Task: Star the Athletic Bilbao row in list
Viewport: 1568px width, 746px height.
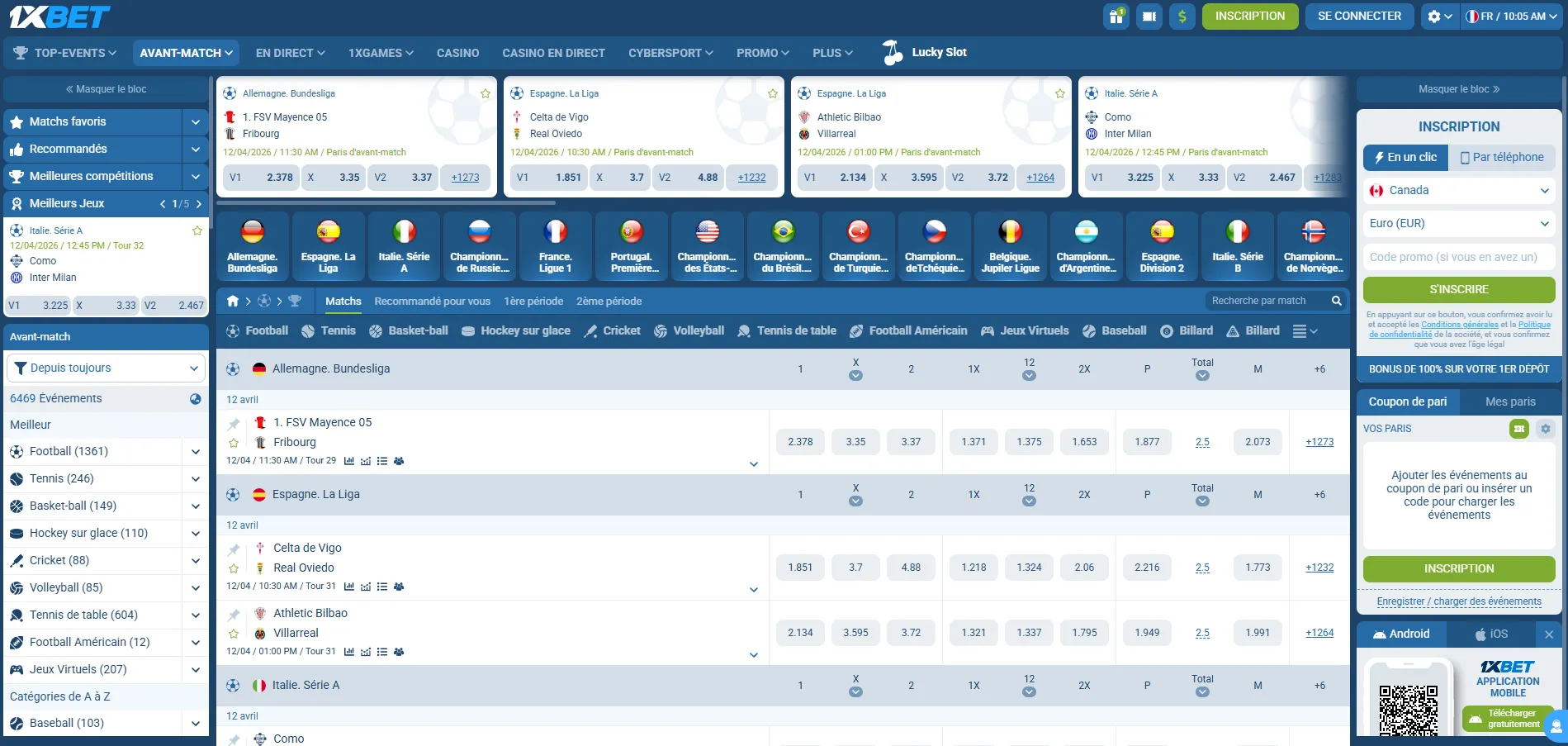Action: [234, 634]
